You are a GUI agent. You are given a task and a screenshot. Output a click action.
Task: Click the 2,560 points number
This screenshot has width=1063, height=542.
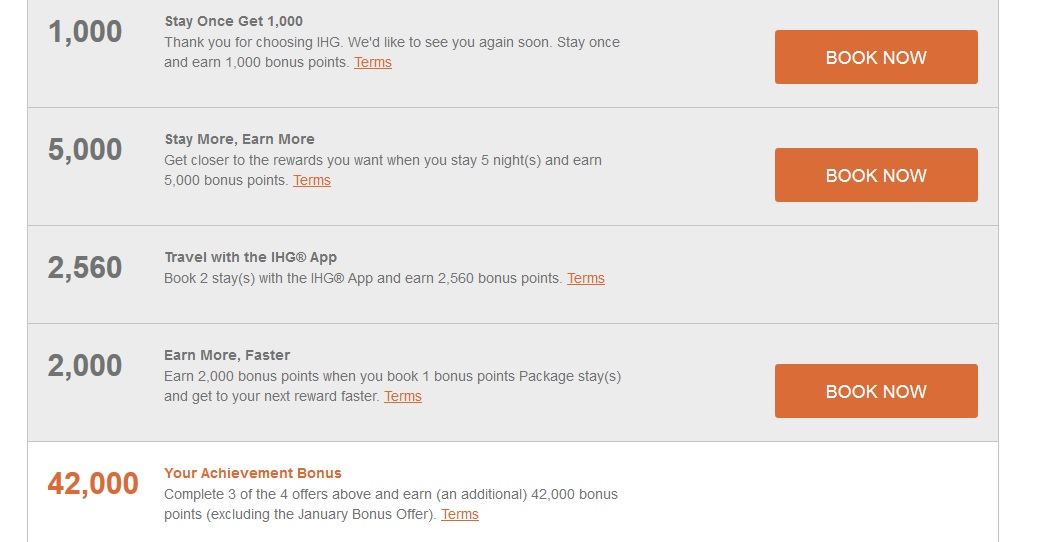coord(85,268)
